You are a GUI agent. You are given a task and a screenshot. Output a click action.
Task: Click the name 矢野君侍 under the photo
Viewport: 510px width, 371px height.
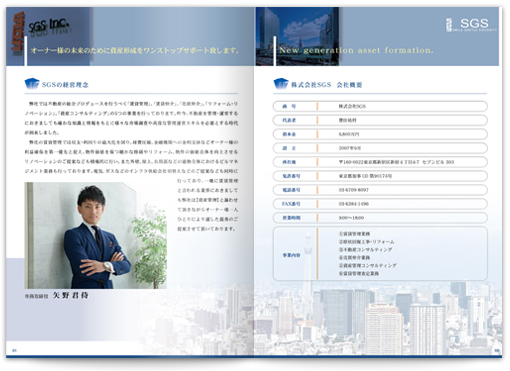coord(71,295)
